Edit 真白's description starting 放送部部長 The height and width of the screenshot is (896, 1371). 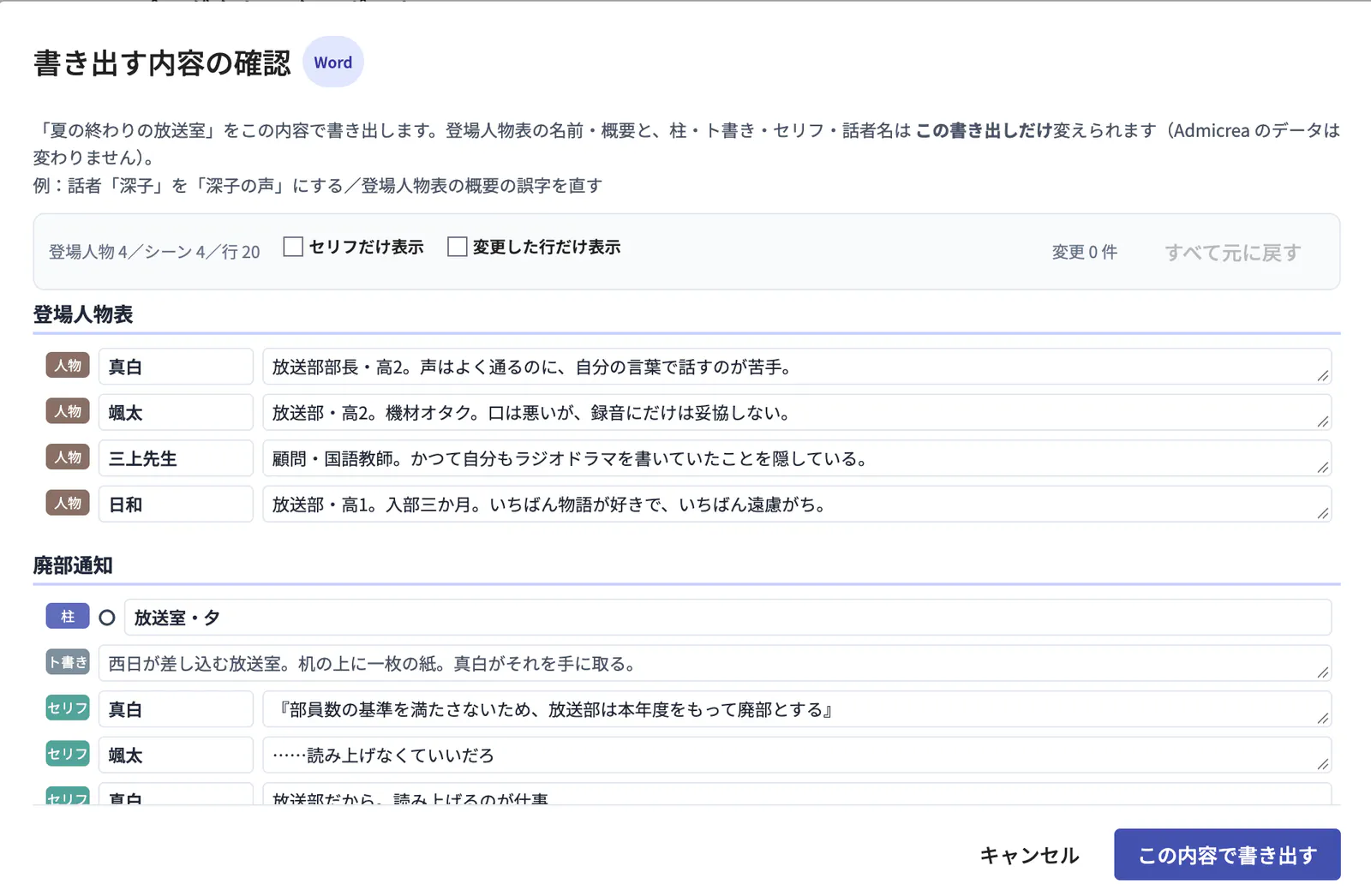click(797, 367)
